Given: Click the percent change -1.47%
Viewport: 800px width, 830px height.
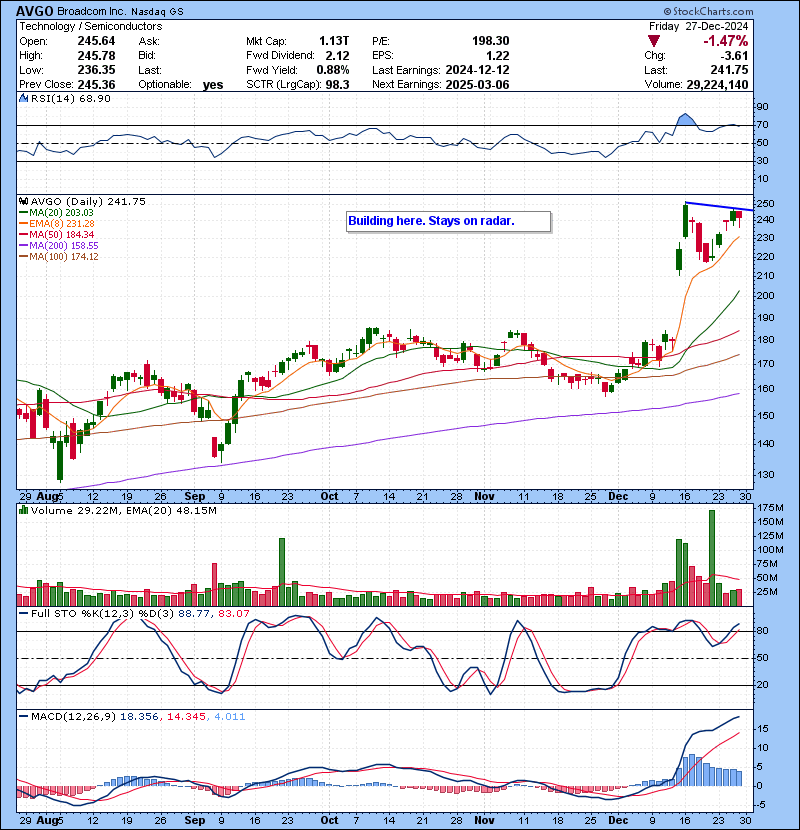Looking at the screenshot, I should 725,41.
